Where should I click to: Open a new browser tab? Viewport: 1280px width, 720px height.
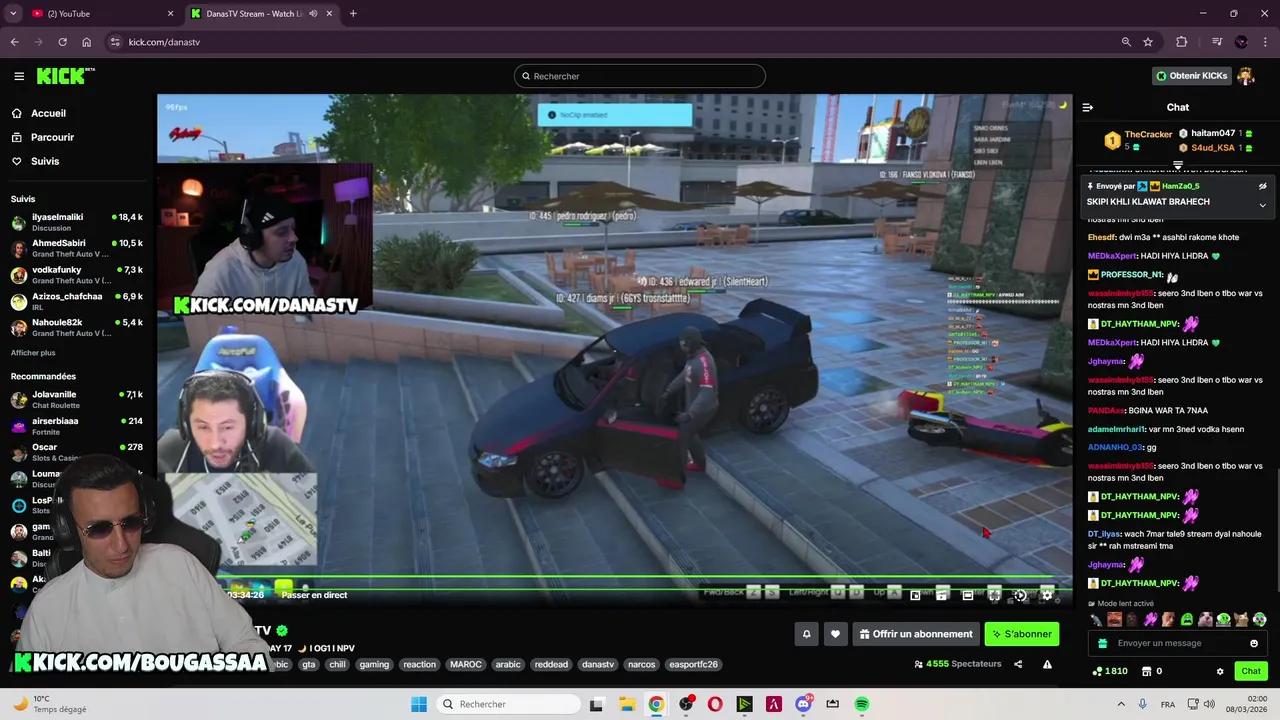353,14
